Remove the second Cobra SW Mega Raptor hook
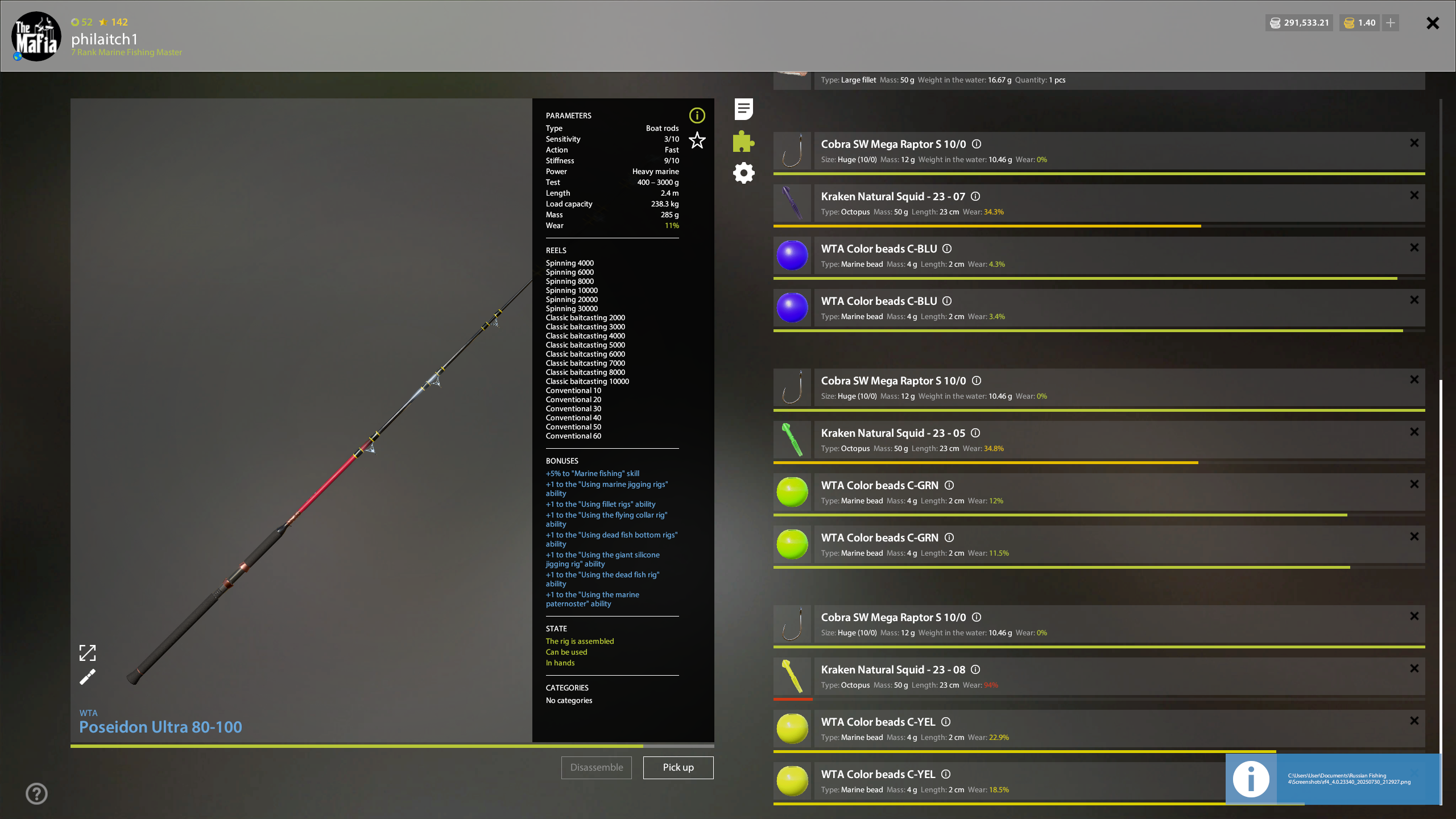The height and width of the screenshot is (819, 1456). 1414,380
